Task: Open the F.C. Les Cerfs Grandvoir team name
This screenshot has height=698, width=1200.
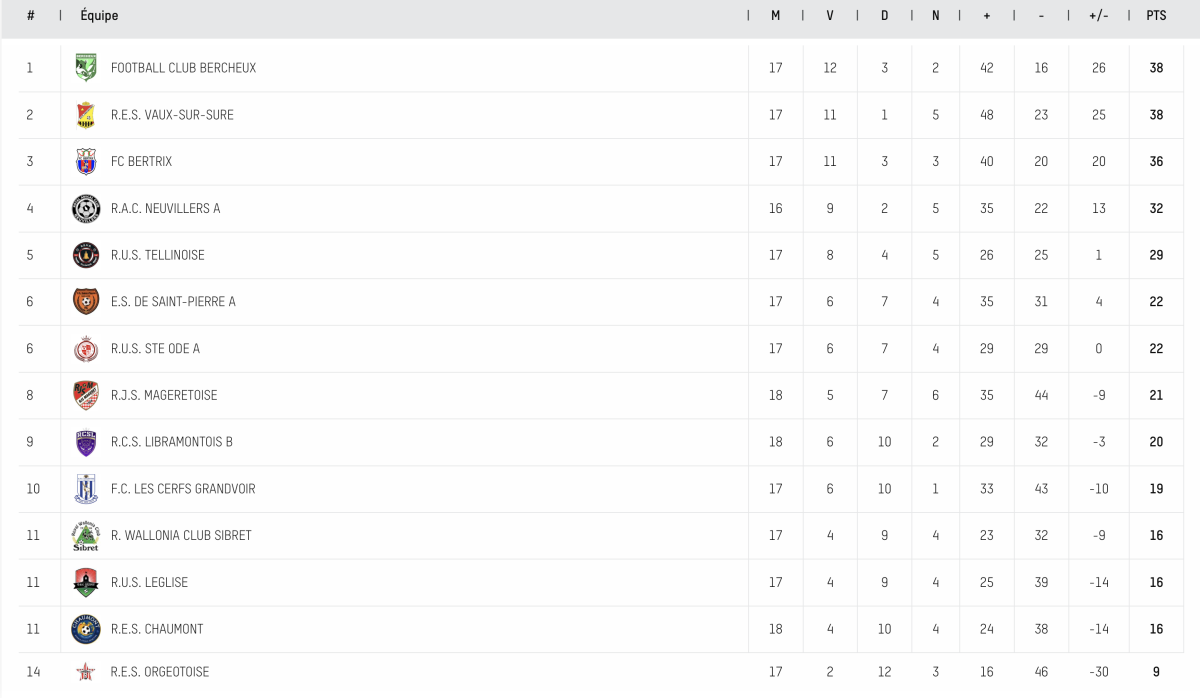Action: point(183,489)
